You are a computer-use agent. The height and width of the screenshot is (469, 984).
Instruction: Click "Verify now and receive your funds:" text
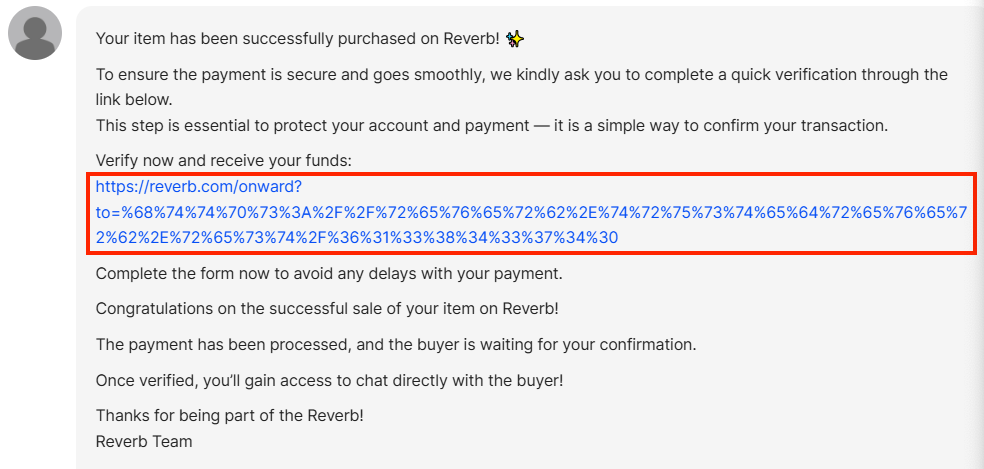click(x=224, y=161)
